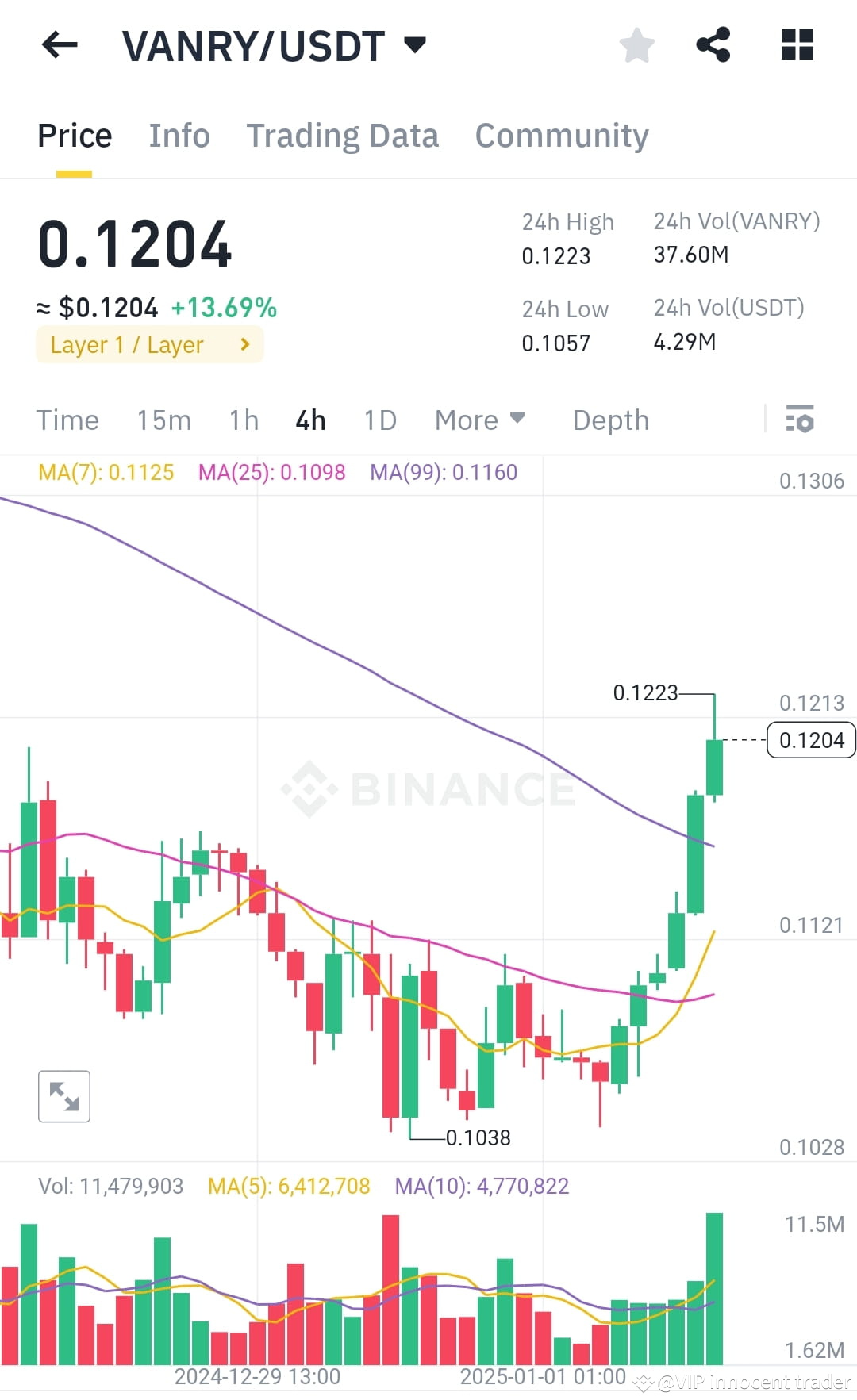Image resolution: width=857 pixels, height=1400 pixels.
Task: Open the VANRY/USDT pair selector dropdown
Action: coord(415,45)
